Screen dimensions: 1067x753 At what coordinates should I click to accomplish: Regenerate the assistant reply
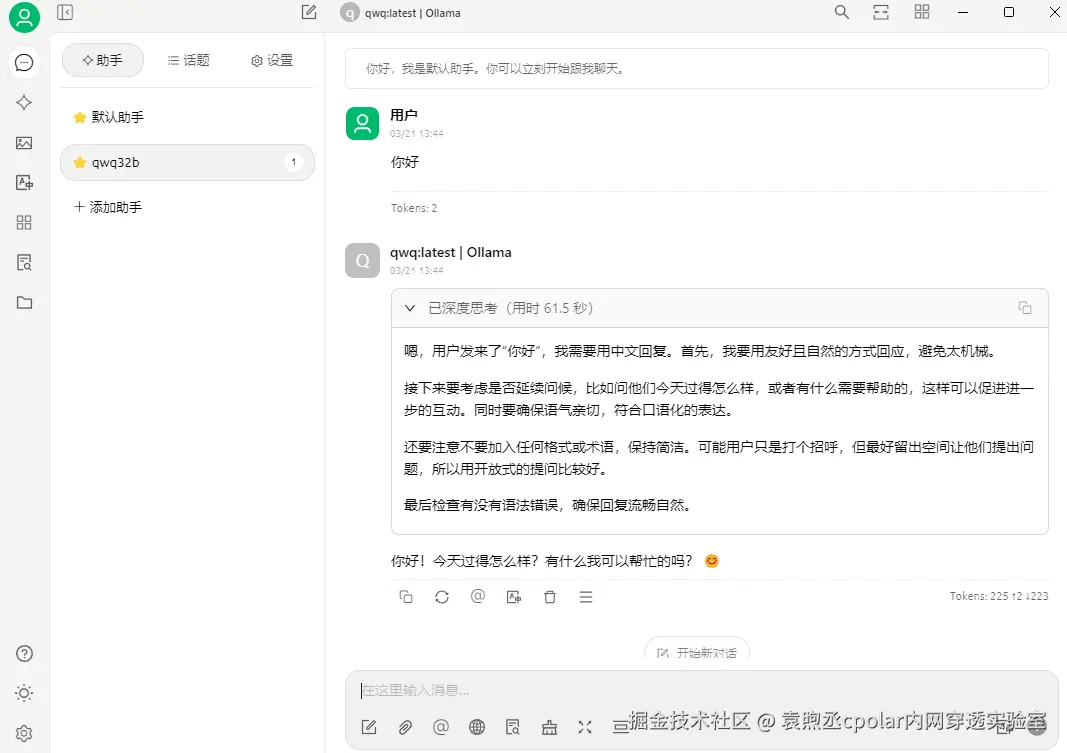442,597
